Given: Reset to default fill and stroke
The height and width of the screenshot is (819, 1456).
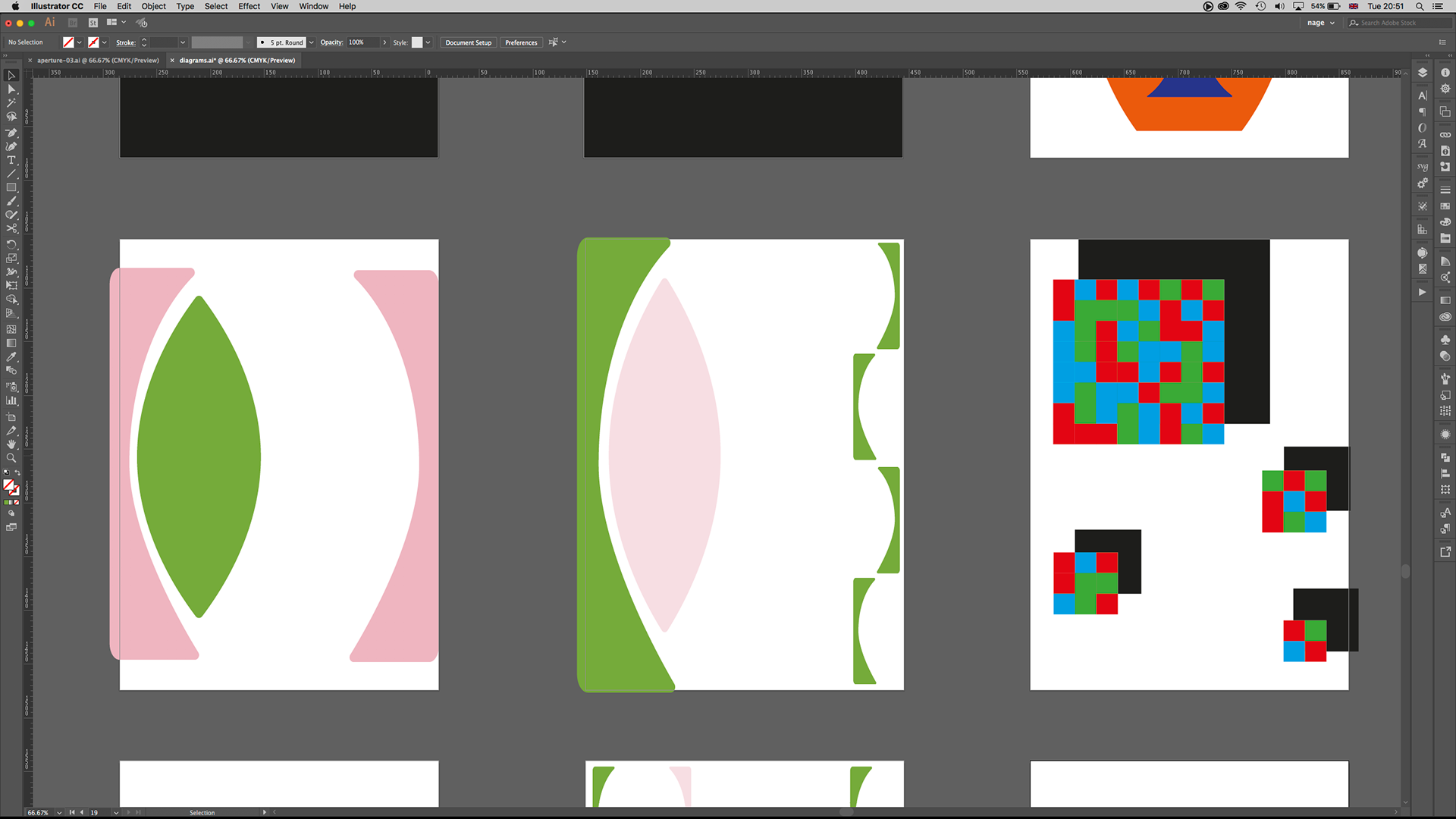Looking at the screenshot, I should click(x=6, y=473).
